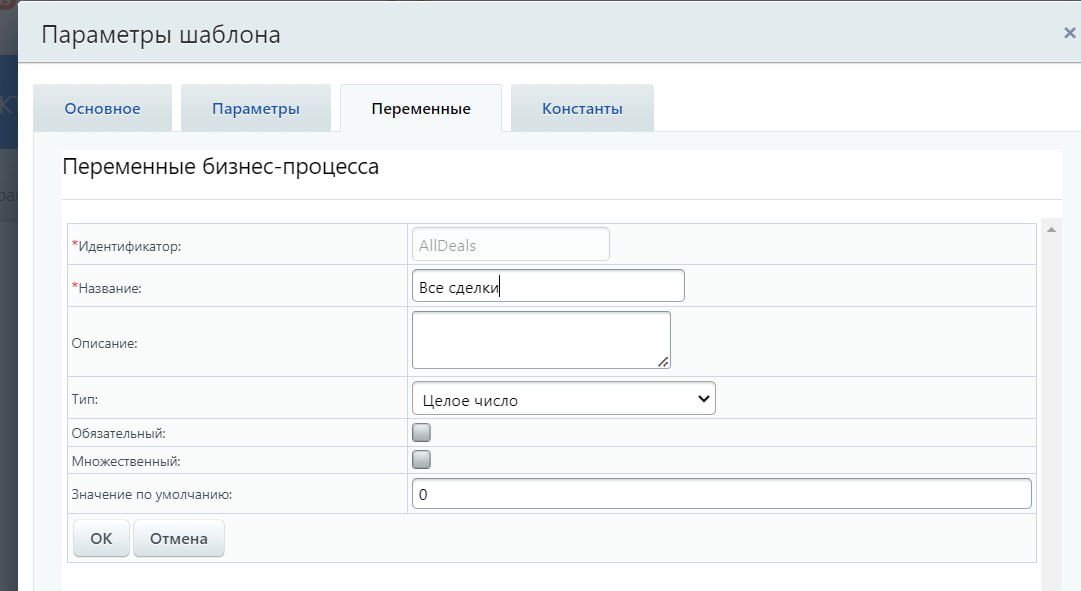
Task: Click the Значение по умолчанию label text
Action: 151,494
